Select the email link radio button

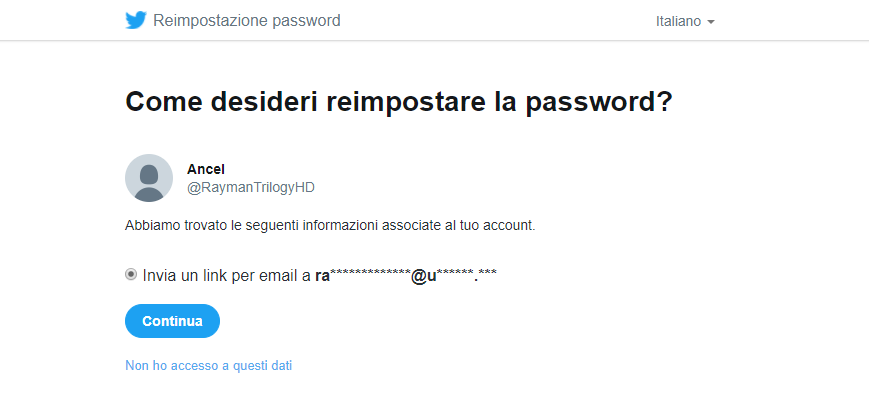[131, 274]
